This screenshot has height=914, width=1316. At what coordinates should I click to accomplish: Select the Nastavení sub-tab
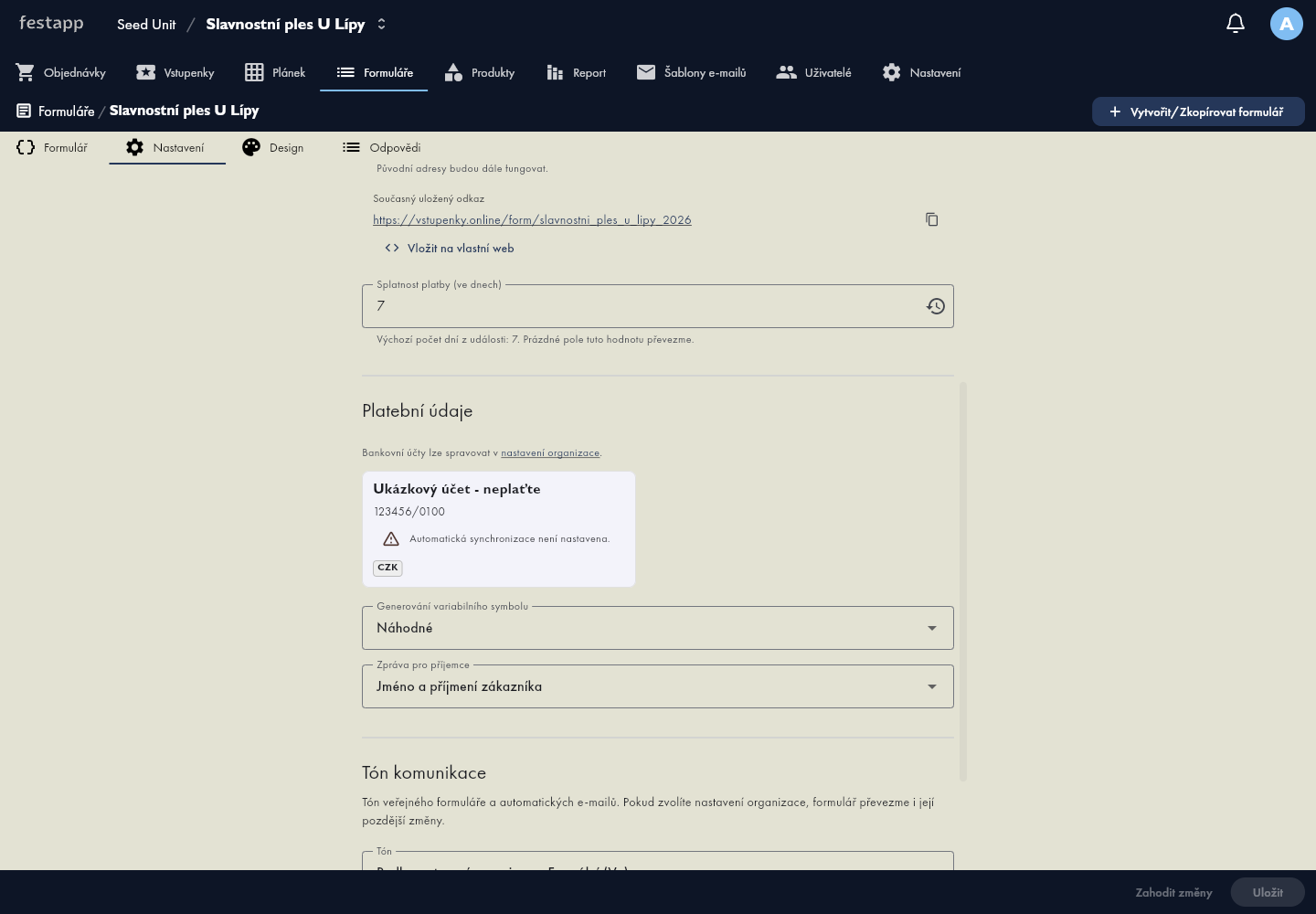pos(167,147)
